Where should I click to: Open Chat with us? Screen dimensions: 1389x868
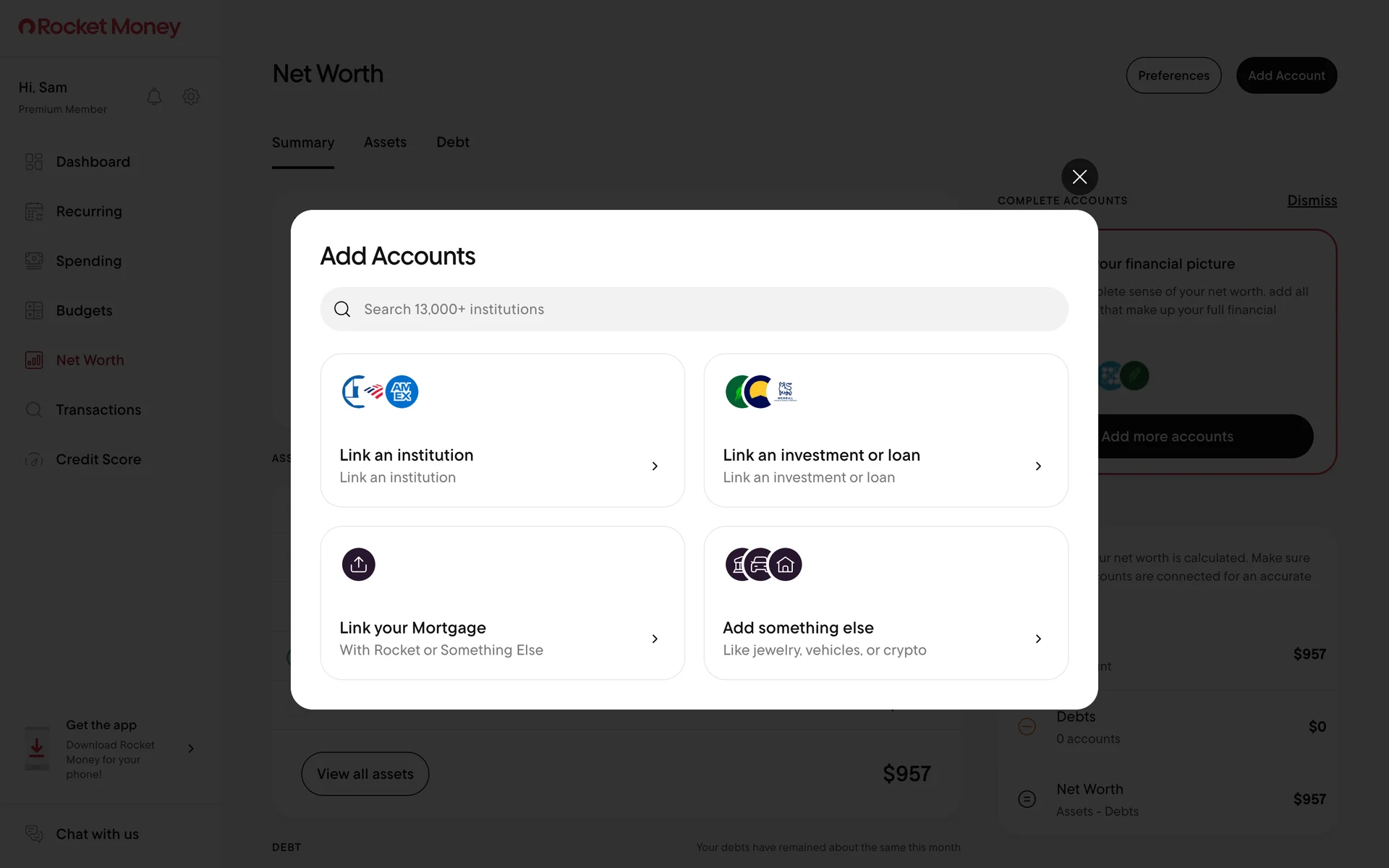97,834
